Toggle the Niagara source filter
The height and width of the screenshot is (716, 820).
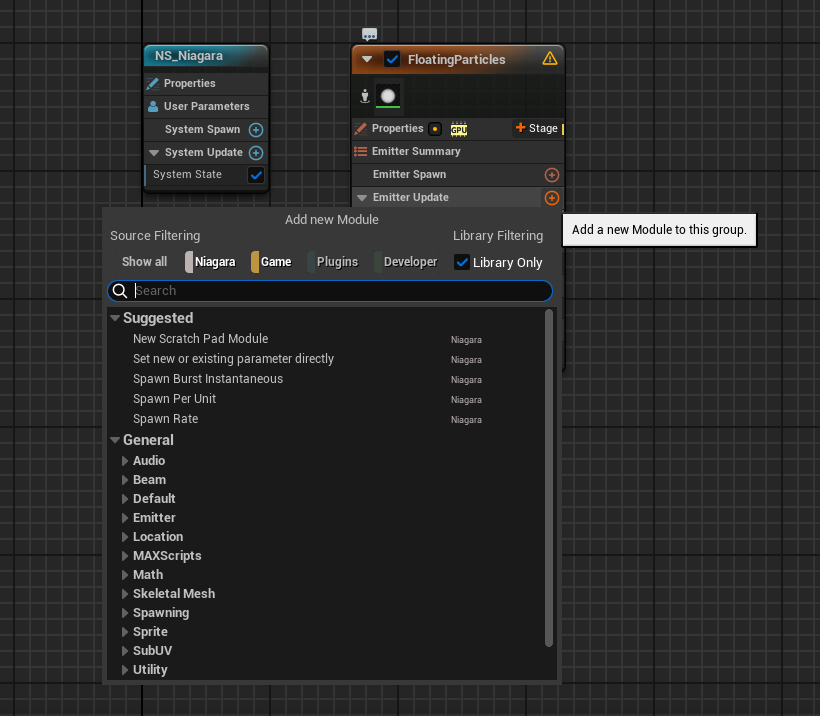pos(210,262)
